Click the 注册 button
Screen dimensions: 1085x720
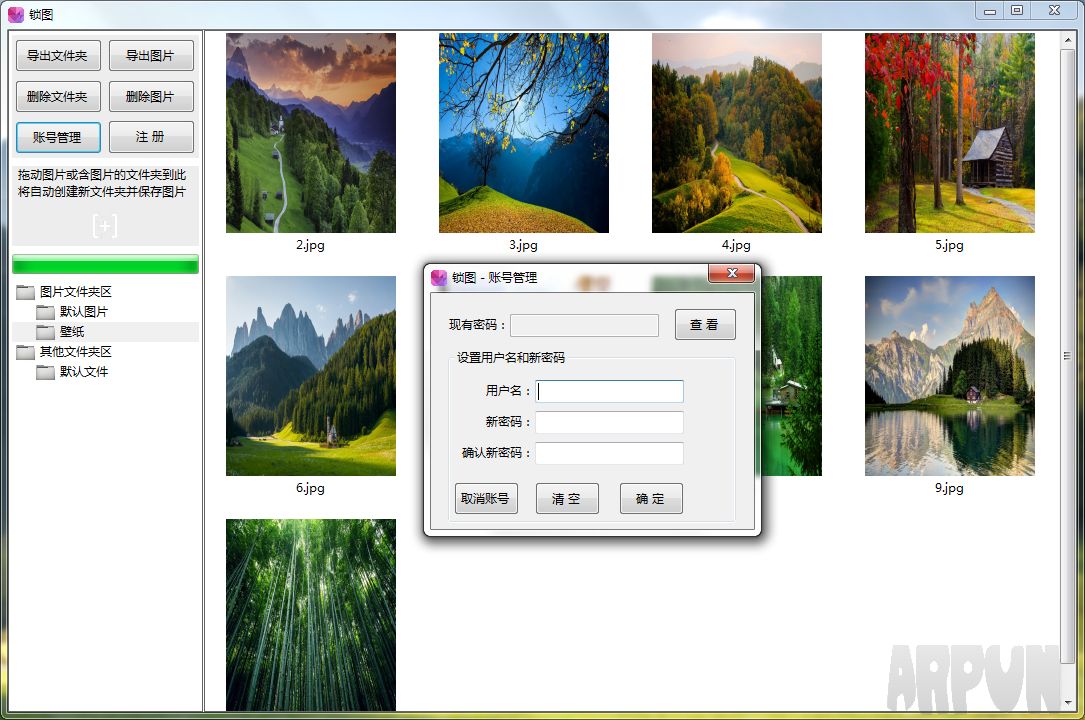point(151,137)
